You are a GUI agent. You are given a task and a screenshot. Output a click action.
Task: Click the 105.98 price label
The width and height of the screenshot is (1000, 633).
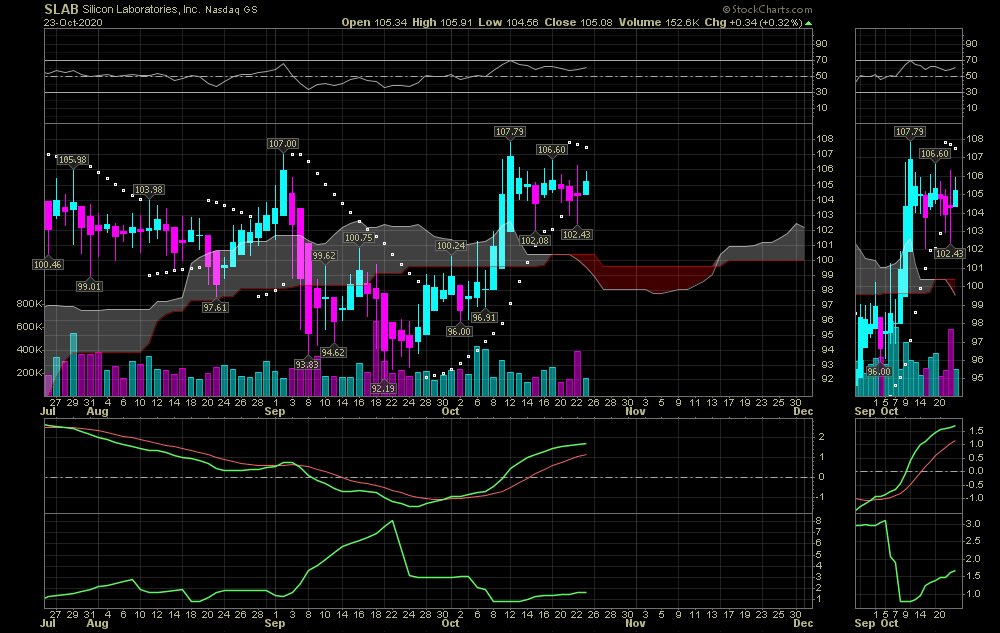click(73, 159)
